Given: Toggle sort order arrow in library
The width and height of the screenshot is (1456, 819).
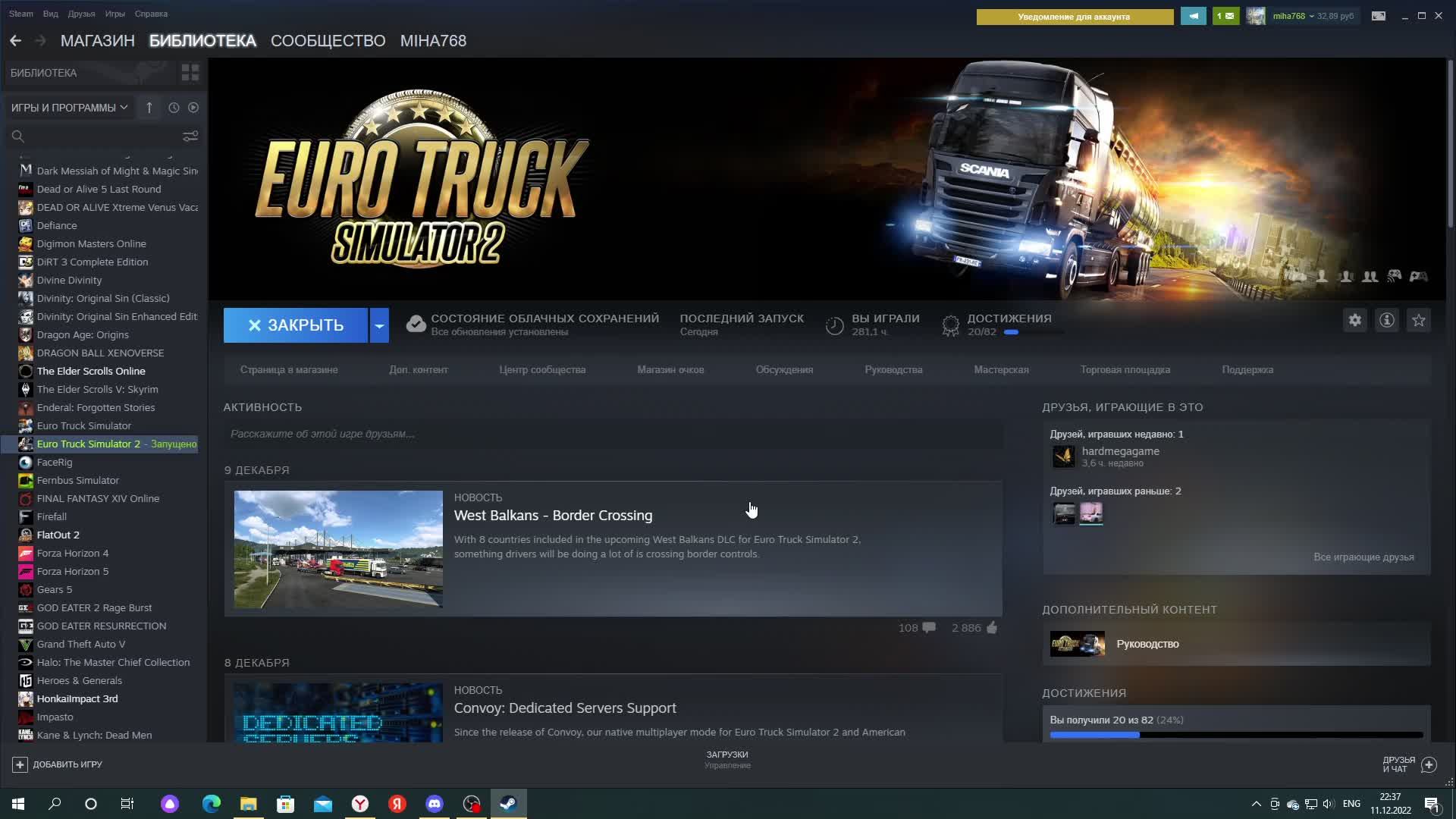Looking at the screenshot, I should [x=149, y=108].
